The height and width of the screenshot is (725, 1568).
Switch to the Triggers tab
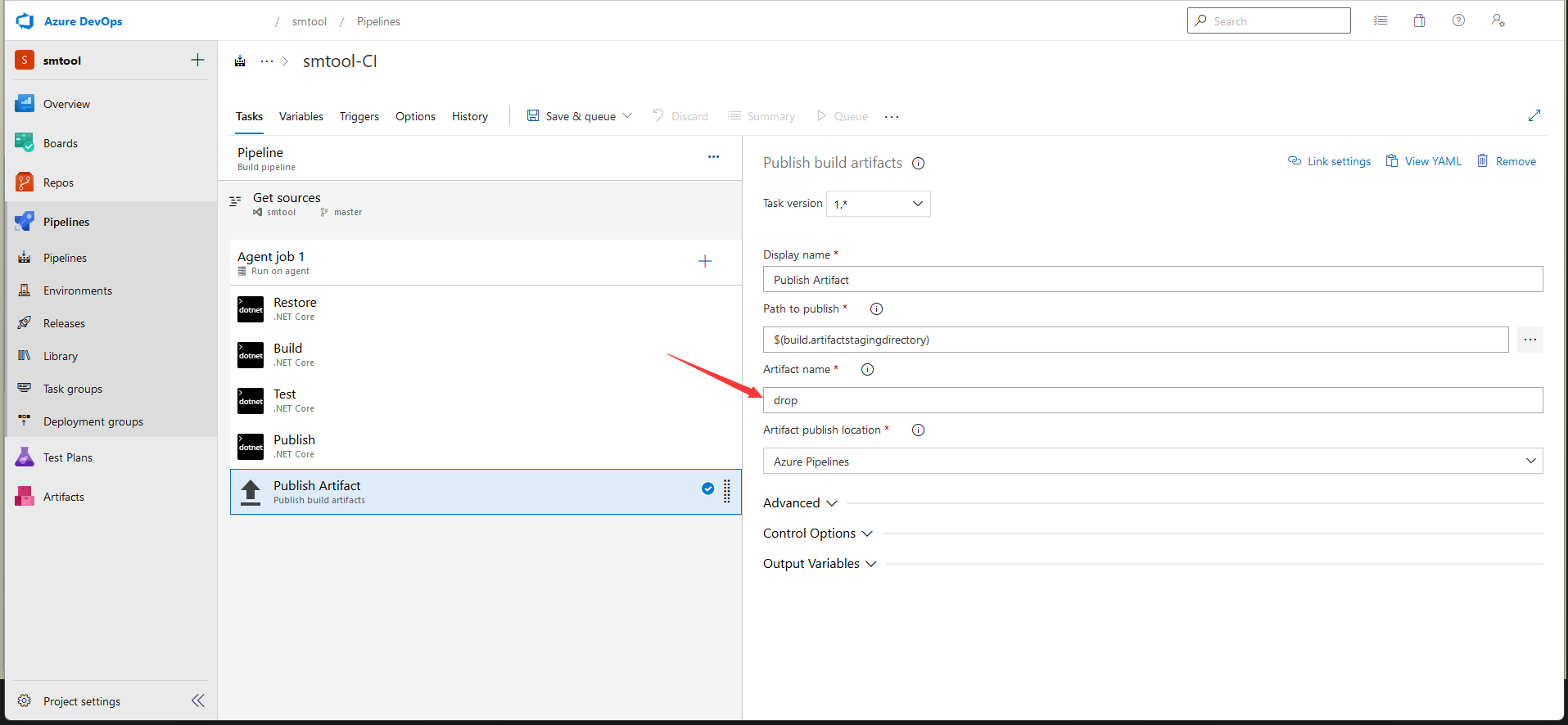359,116
